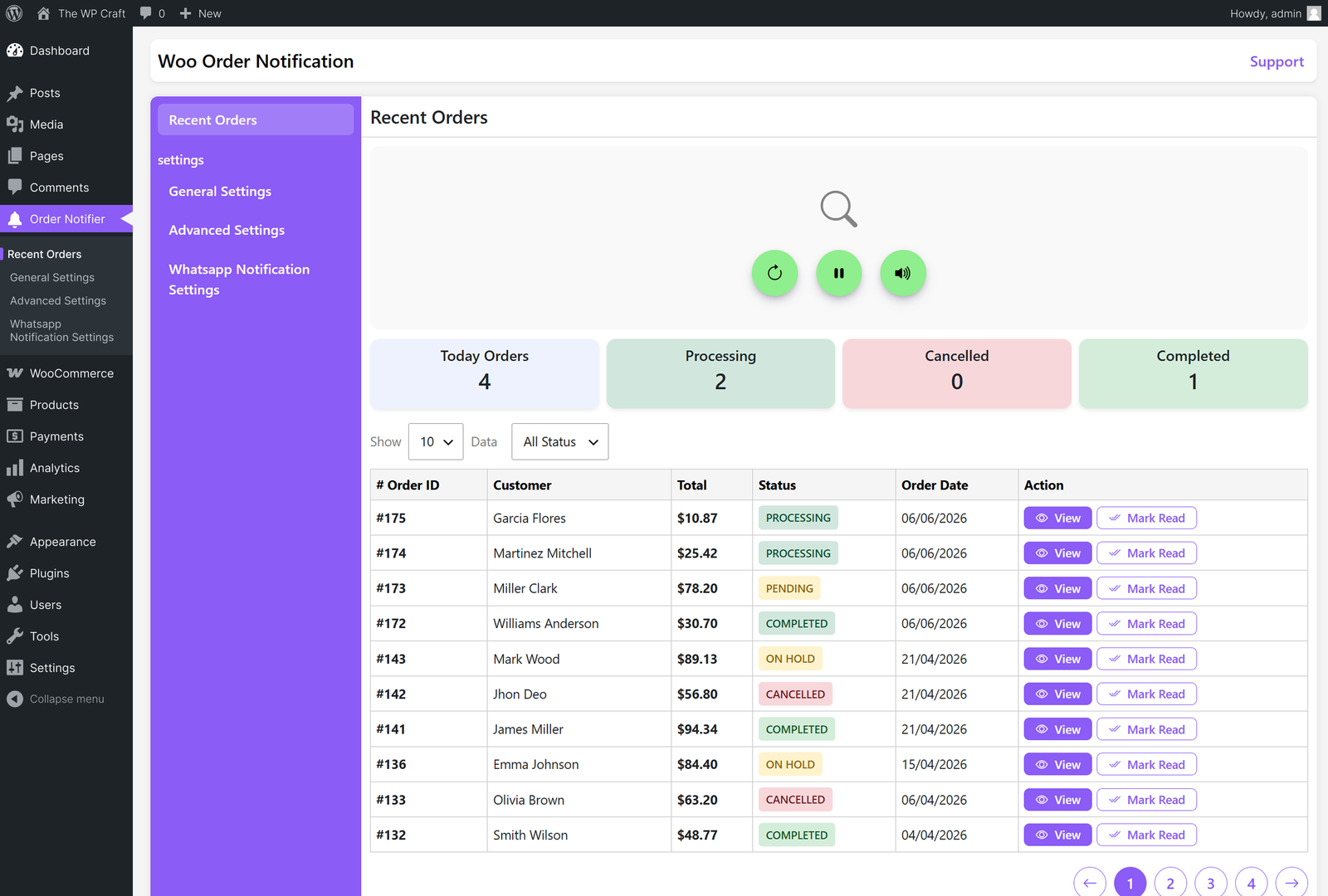The width and height of the screenshot is (1328, 896).
Task: Open Recent Orders submenu in WP sidebar
Action: tap(45, 254)
